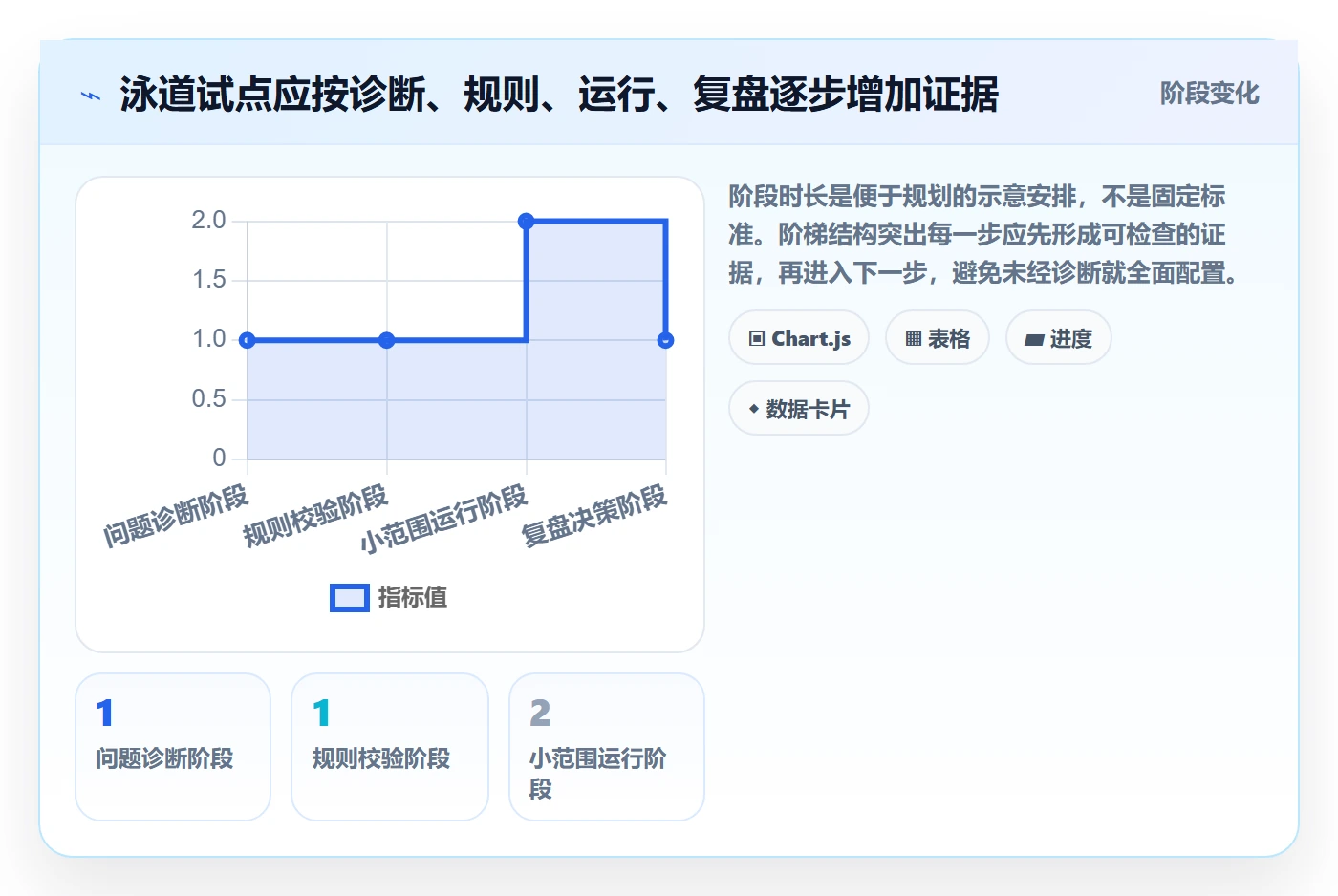Click the 规则校验阶段 x-axis label
1338x896 pixels.
315,517
